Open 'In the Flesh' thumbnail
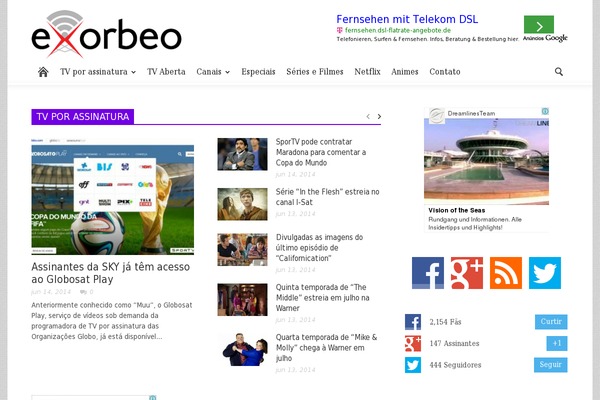Viewport: 600px width, 400px height. point(243,204)
